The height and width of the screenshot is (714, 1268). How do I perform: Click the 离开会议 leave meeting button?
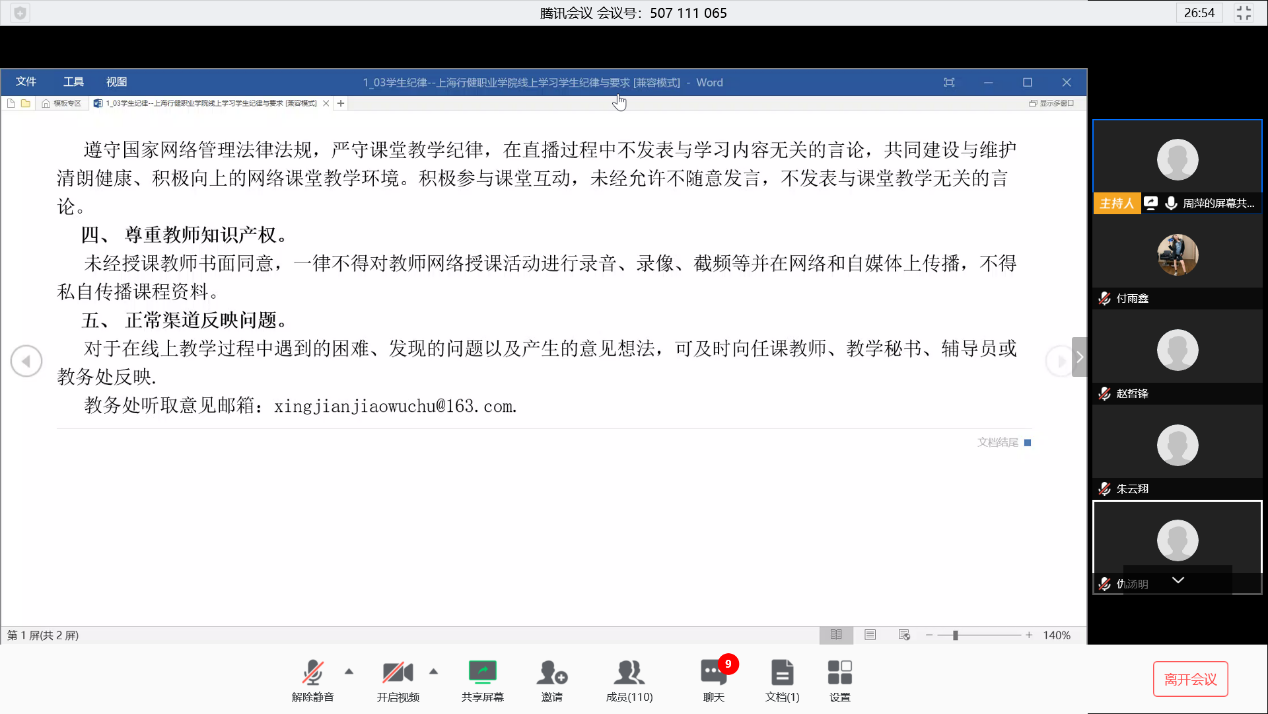pos(1190,679)
